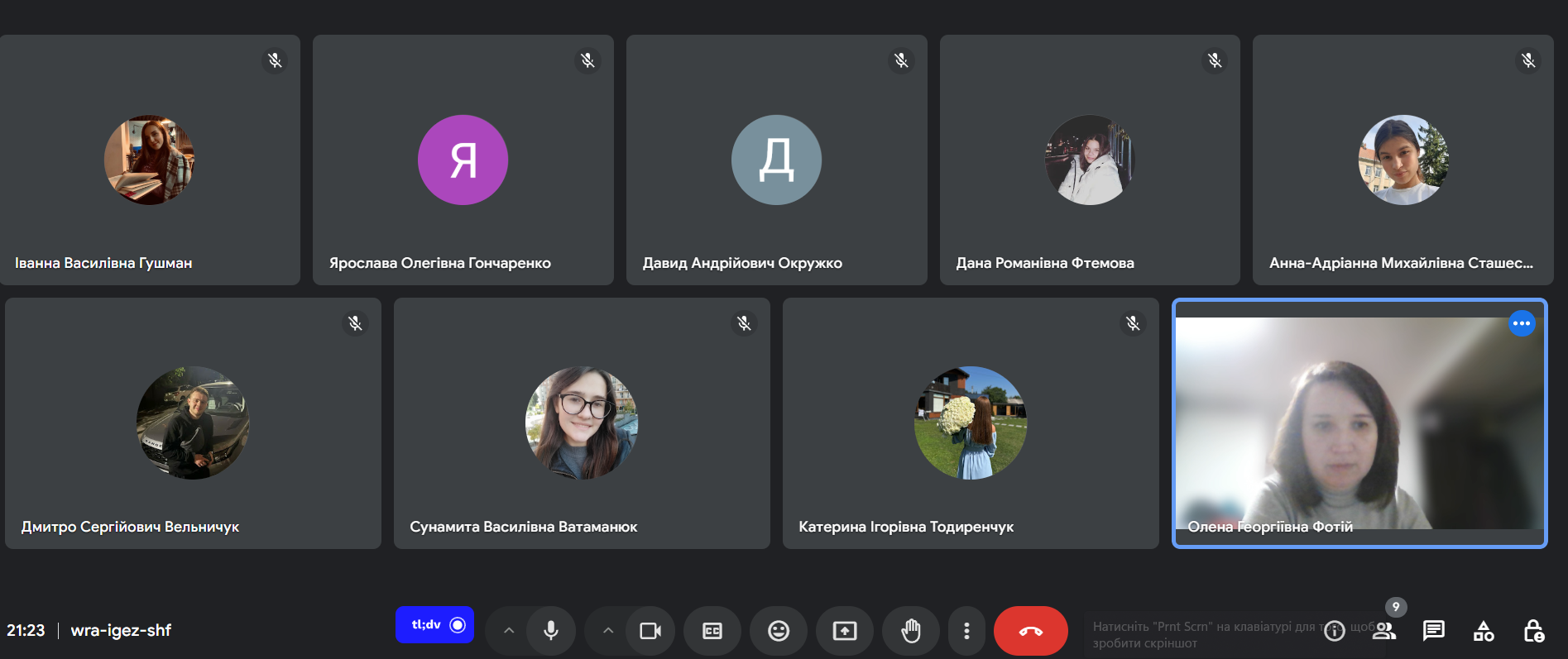Turn on closed captions

coord(712,631)
